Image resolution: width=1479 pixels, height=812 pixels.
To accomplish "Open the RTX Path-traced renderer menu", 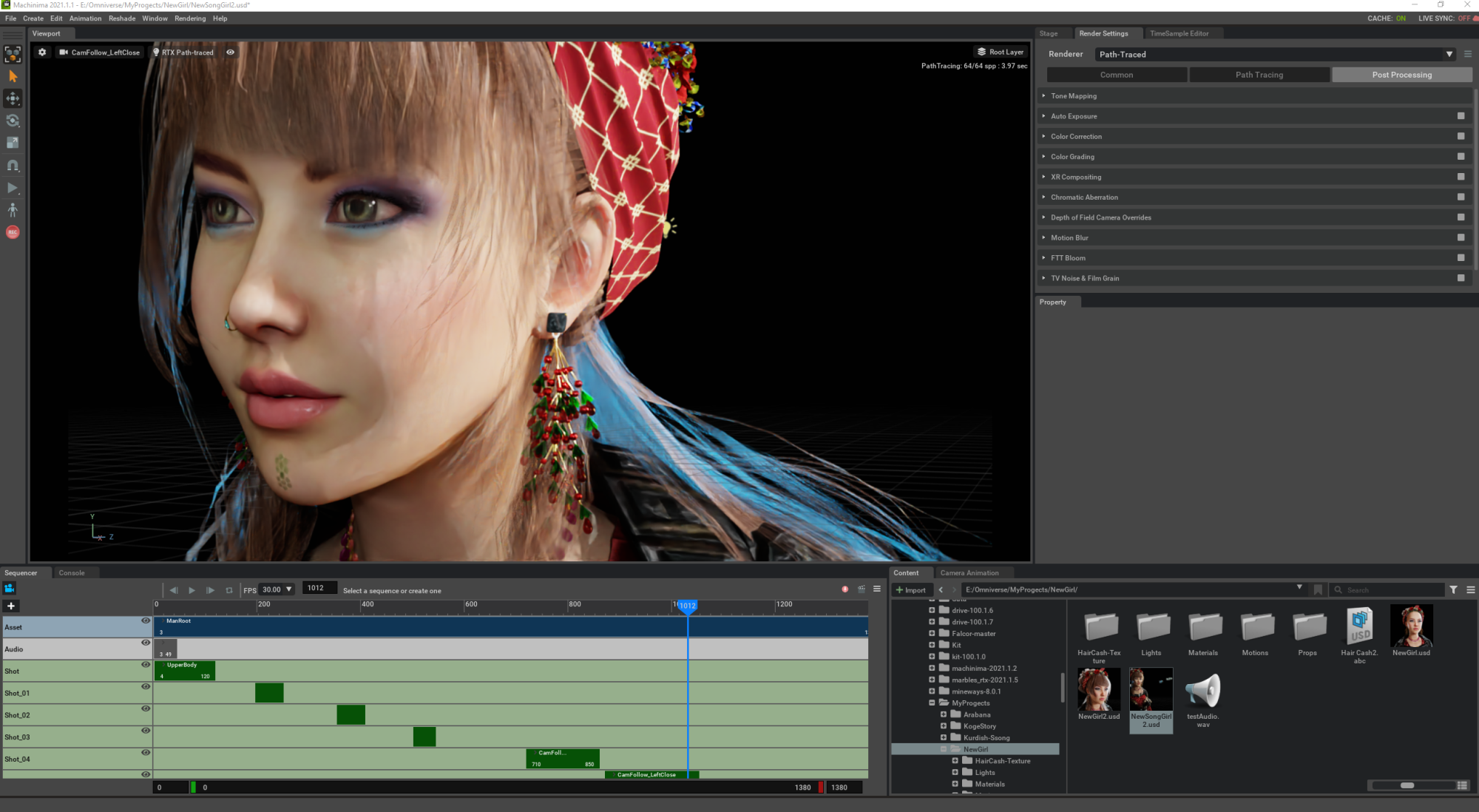I will pos(183,53).
